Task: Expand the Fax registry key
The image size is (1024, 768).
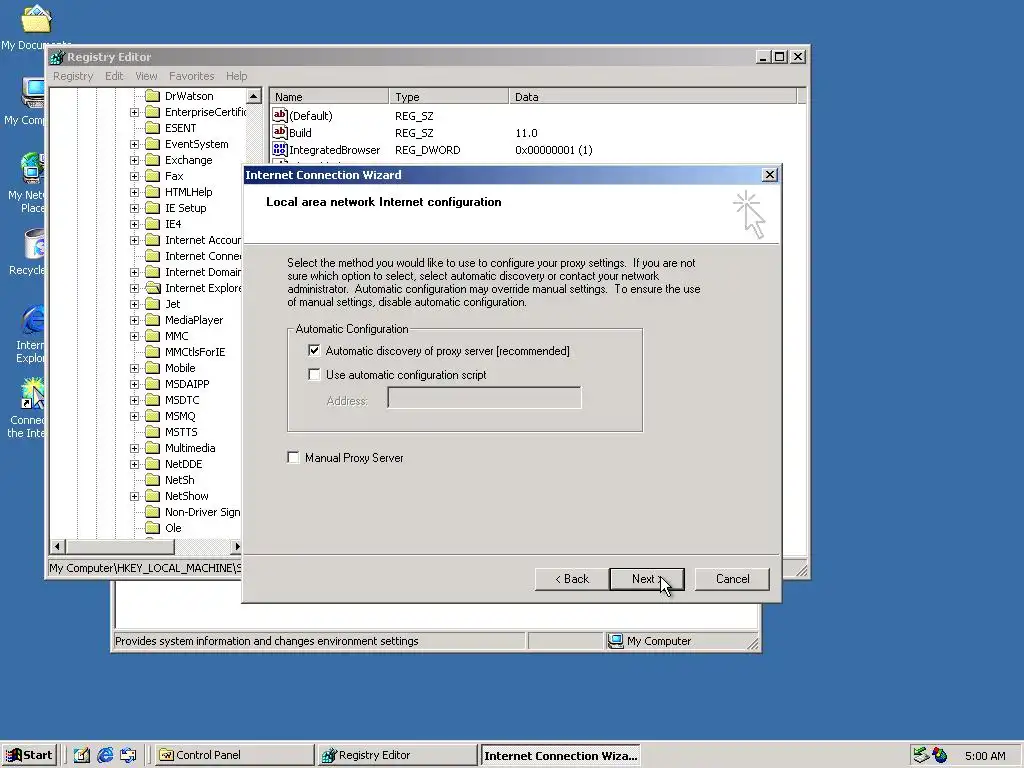Action: [135, 176]
